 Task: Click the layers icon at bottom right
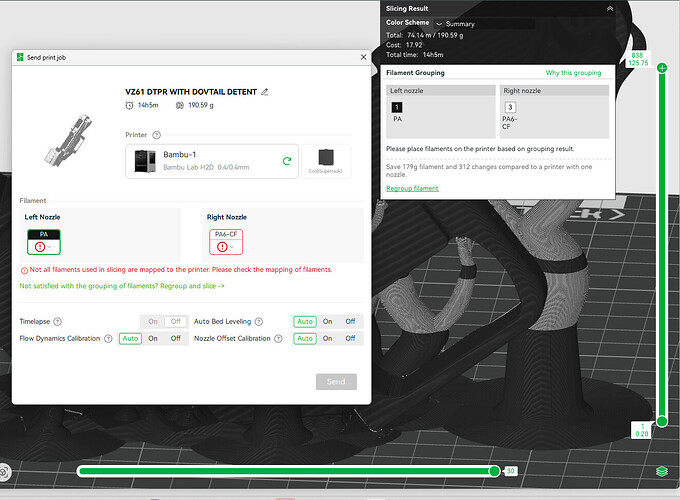point(662,471)
